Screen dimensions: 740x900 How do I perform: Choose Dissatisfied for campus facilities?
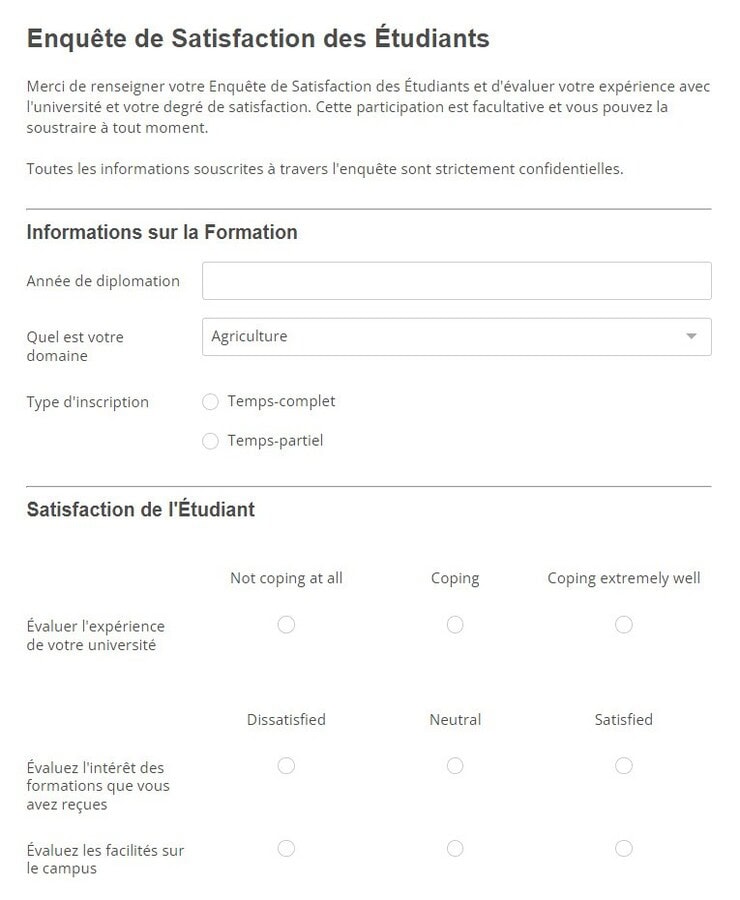286,849
